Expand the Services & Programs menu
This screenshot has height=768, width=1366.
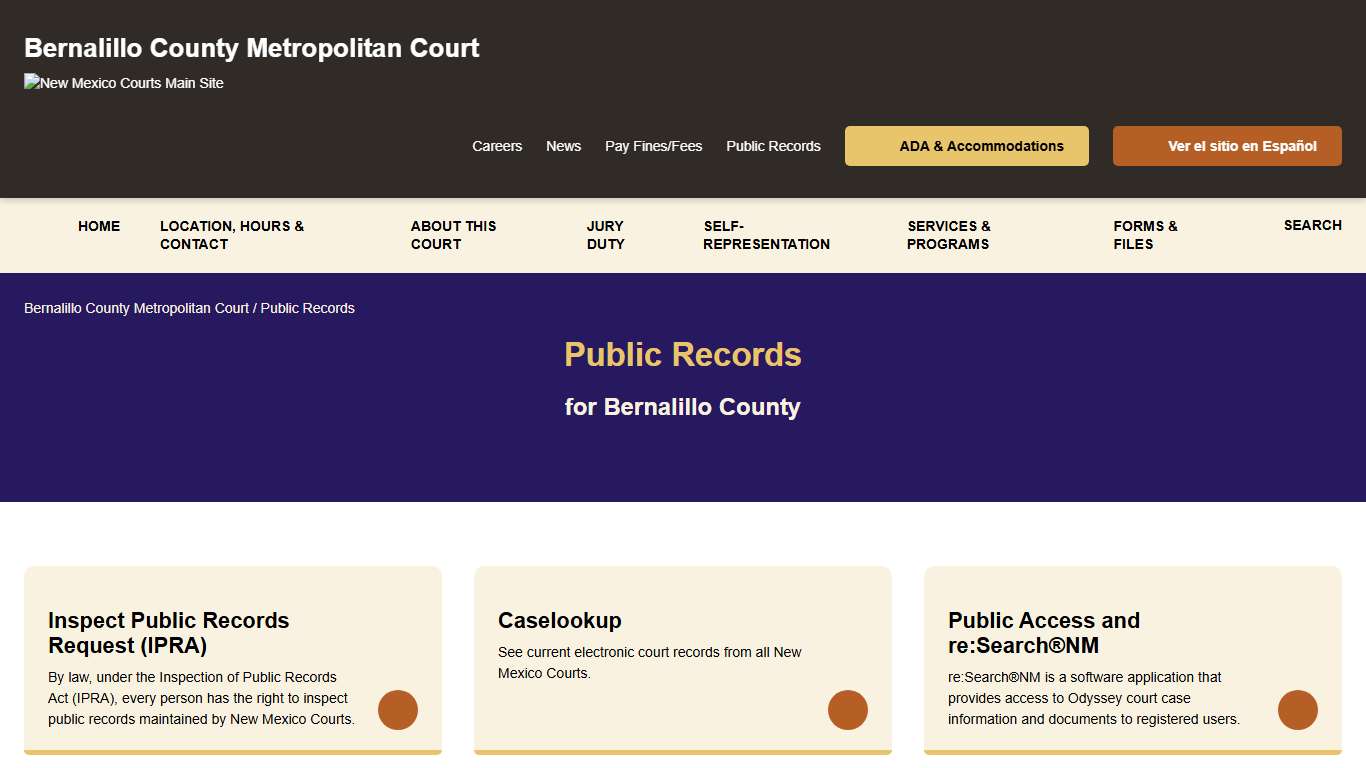(948, 235)
